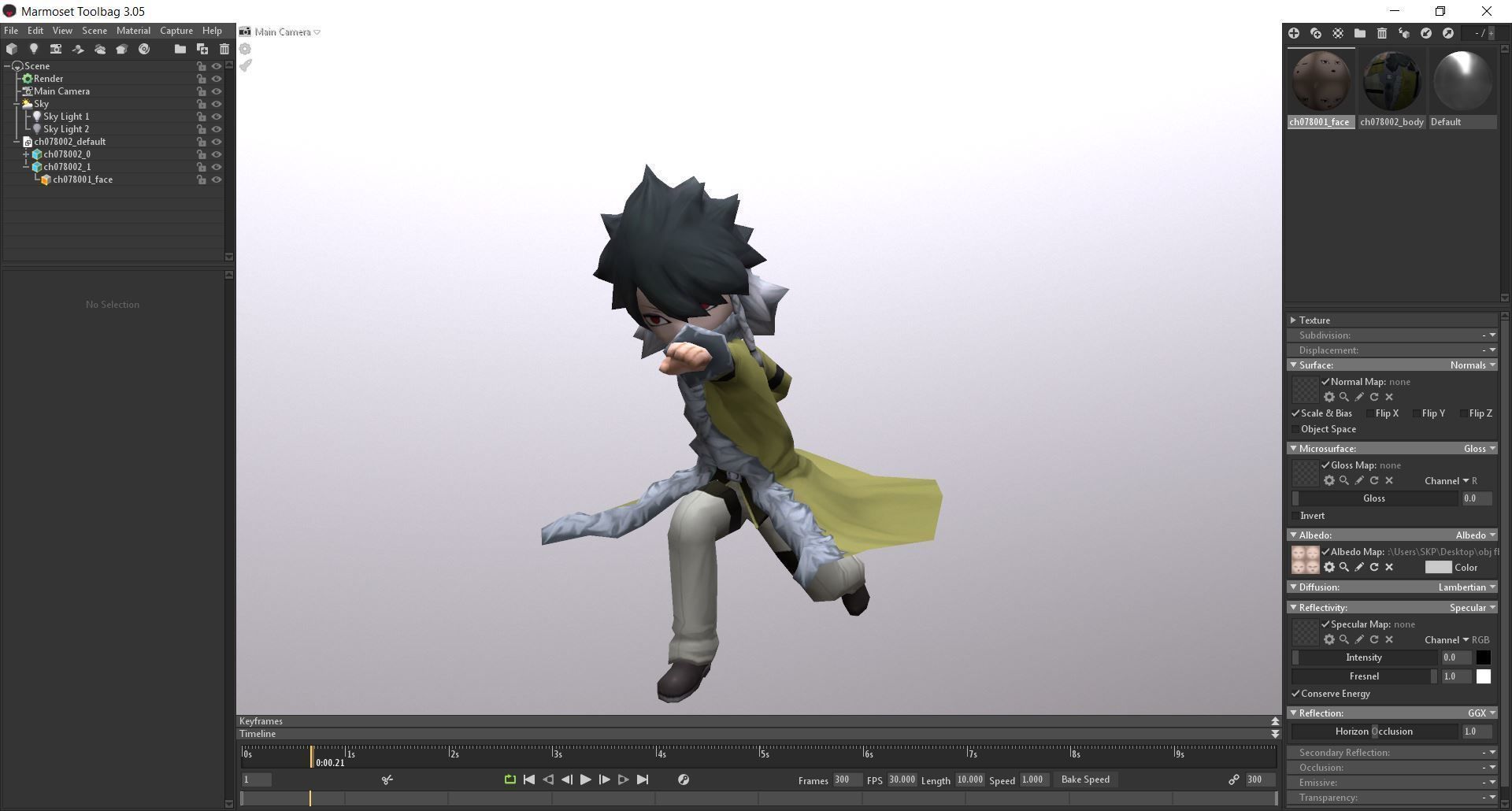Duplicate the selected material
This screenshot has width=1512, height=811.
click(1316, 33)
